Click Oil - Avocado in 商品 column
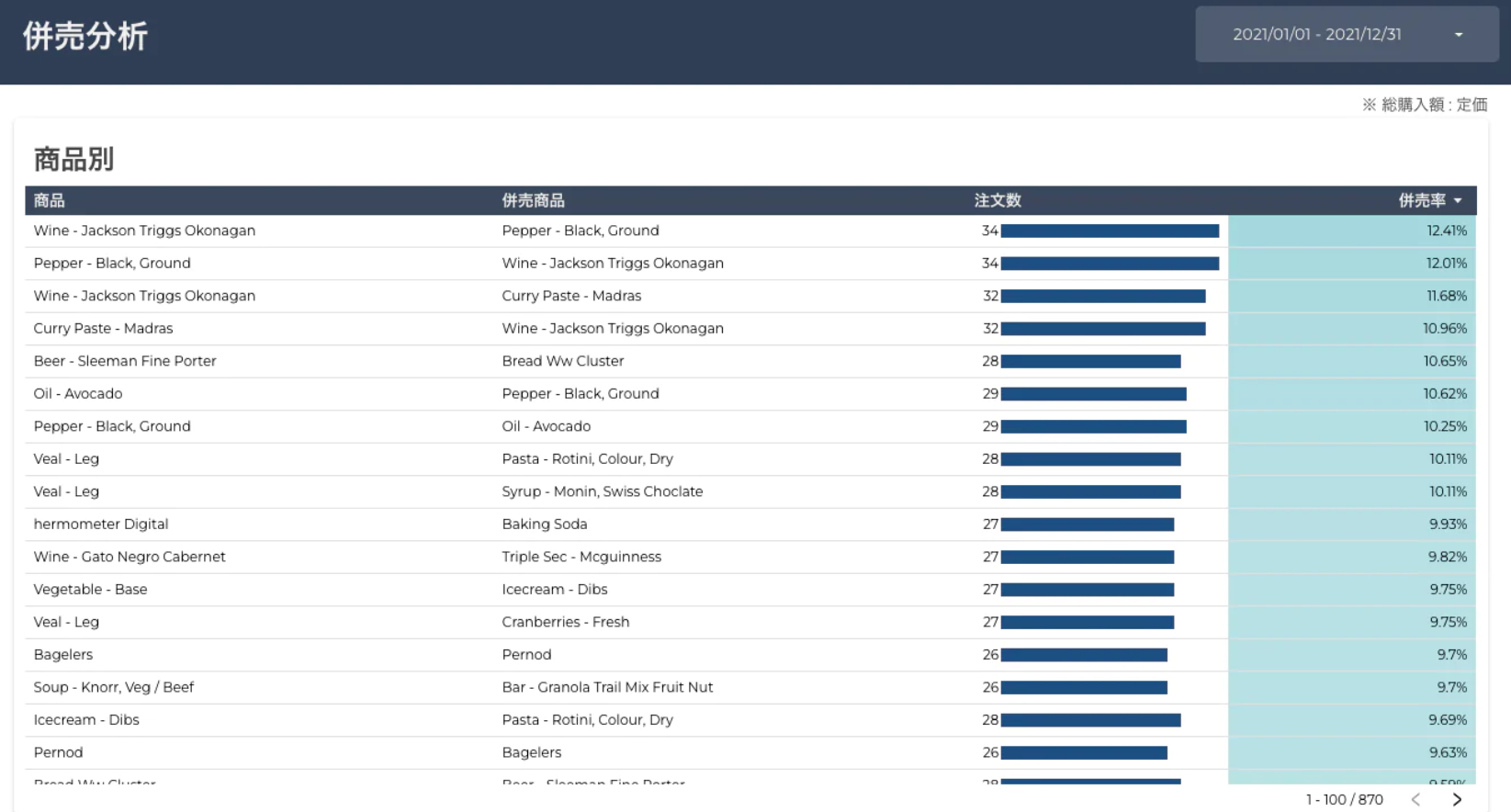The image size is (1511, 812). coord(78,394)
